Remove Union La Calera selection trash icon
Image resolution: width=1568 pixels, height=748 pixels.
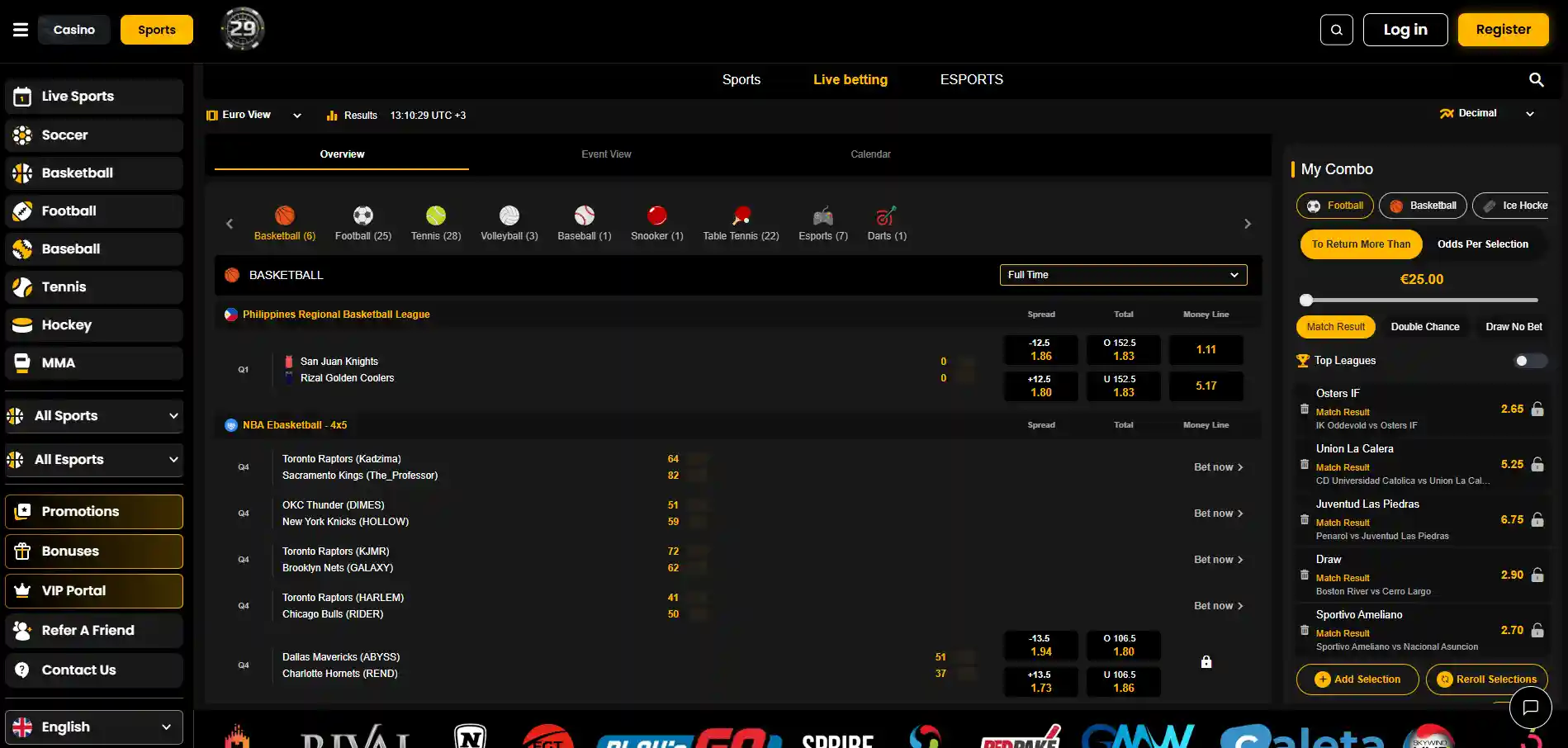pyautogui.click(x=1305, y=464)
